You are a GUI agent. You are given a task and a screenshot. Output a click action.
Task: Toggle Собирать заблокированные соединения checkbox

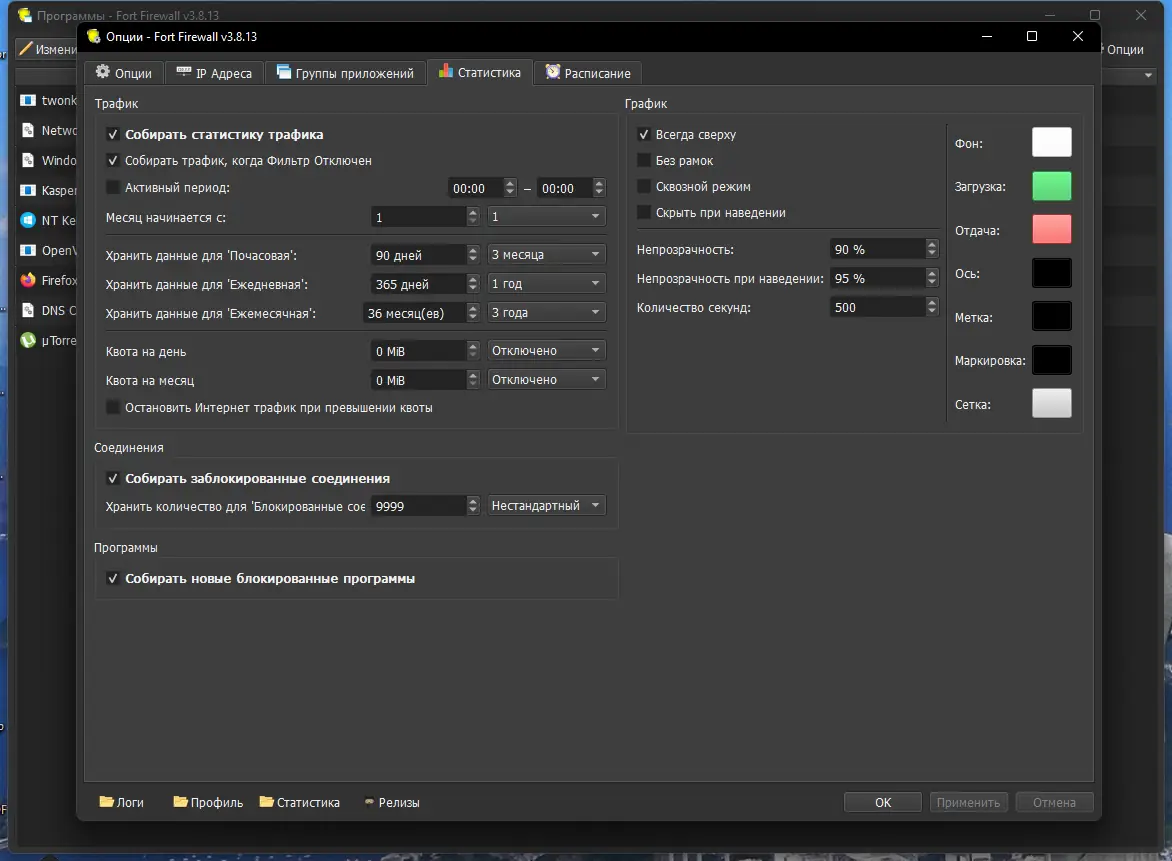point(113,478)
